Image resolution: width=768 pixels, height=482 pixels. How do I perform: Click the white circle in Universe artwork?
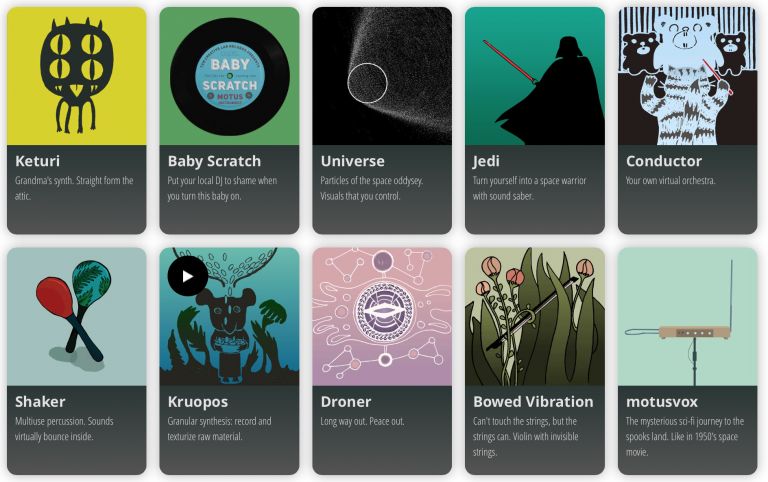click(x=367, y=83)
